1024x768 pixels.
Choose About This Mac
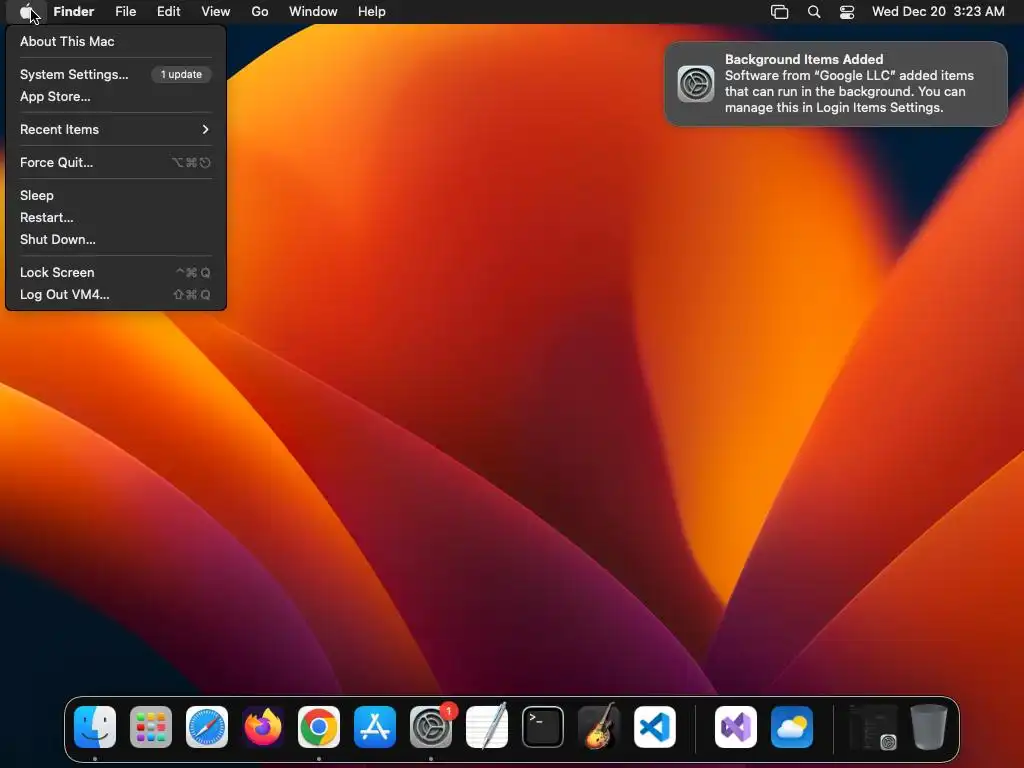(116, 41)
